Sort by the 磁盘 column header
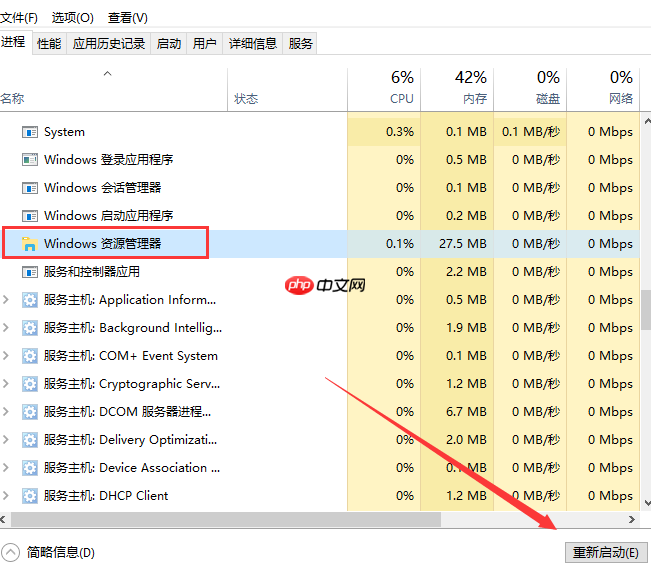The width and height of the screenshot is (651, 571). 530,90
